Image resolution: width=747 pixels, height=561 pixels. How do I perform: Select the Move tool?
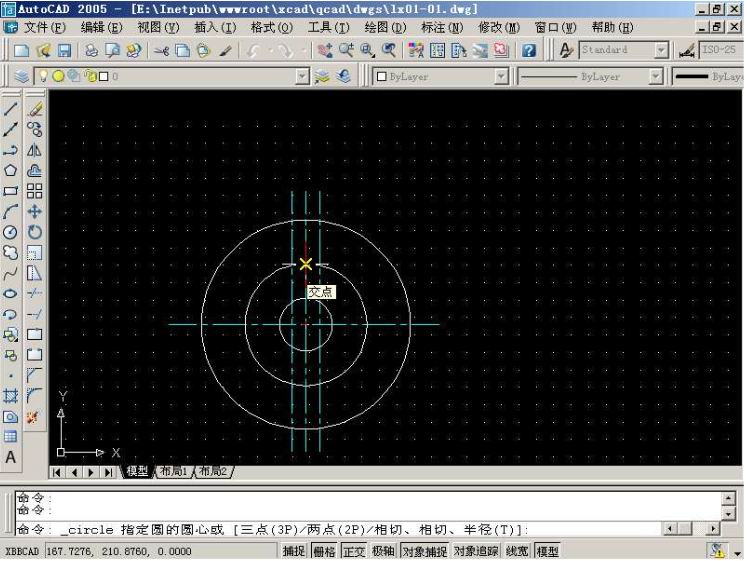tap(34, 211)
